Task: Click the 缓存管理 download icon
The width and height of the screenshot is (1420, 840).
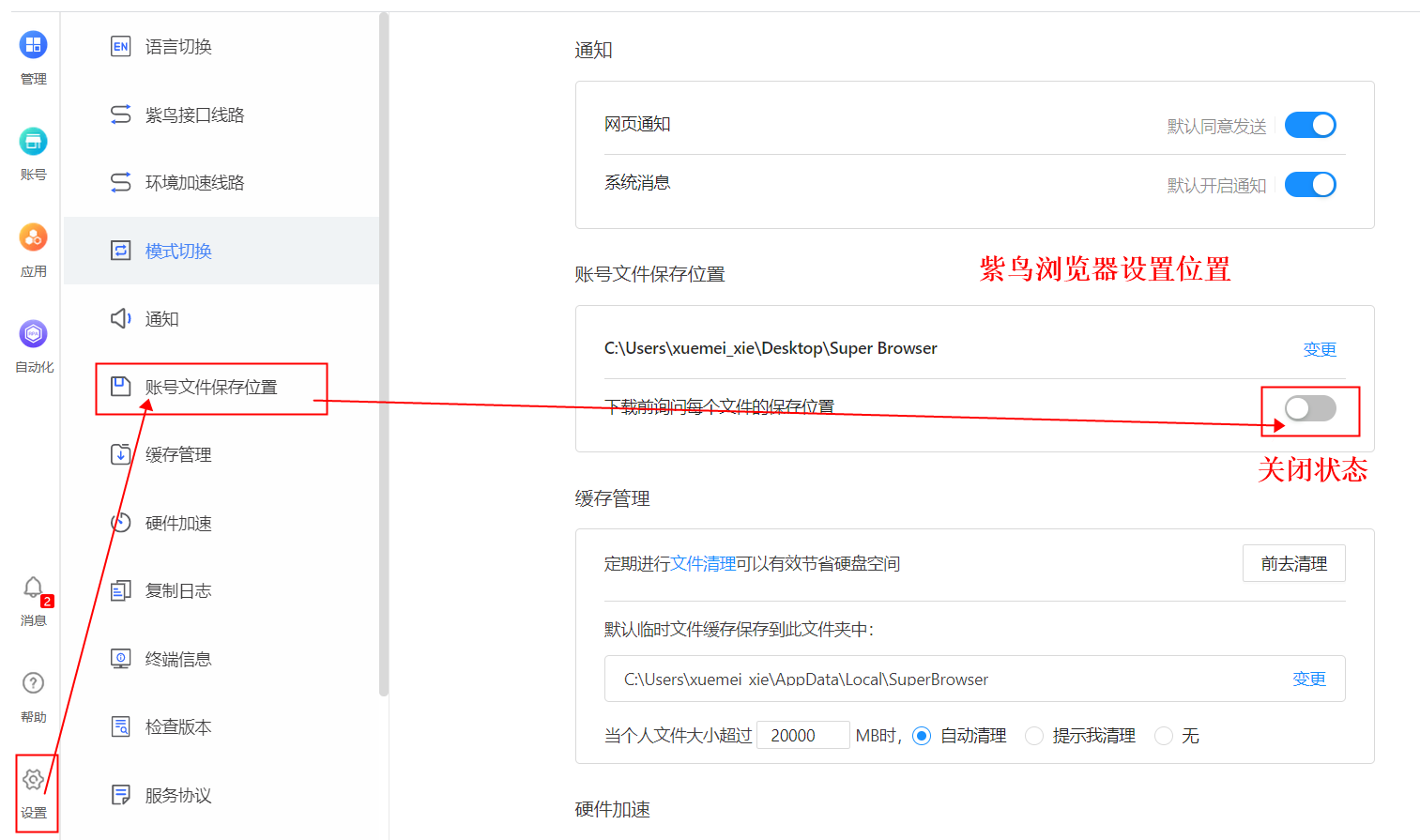Action: coord(121,454)
